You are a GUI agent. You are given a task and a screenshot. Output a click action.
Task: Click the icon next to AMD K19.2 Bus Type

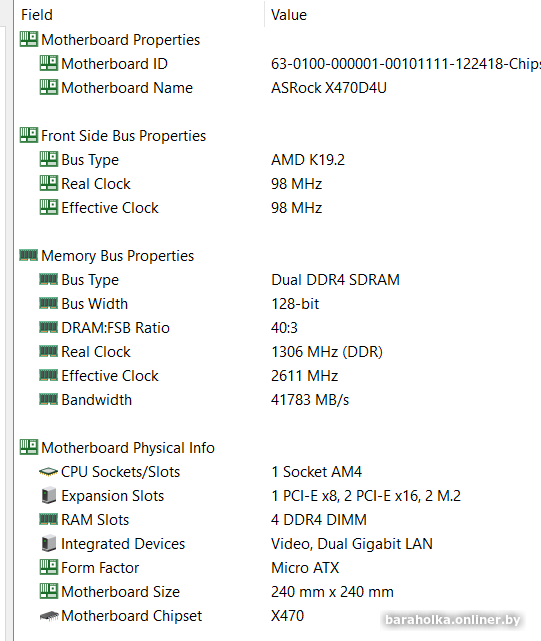point(49,159)
